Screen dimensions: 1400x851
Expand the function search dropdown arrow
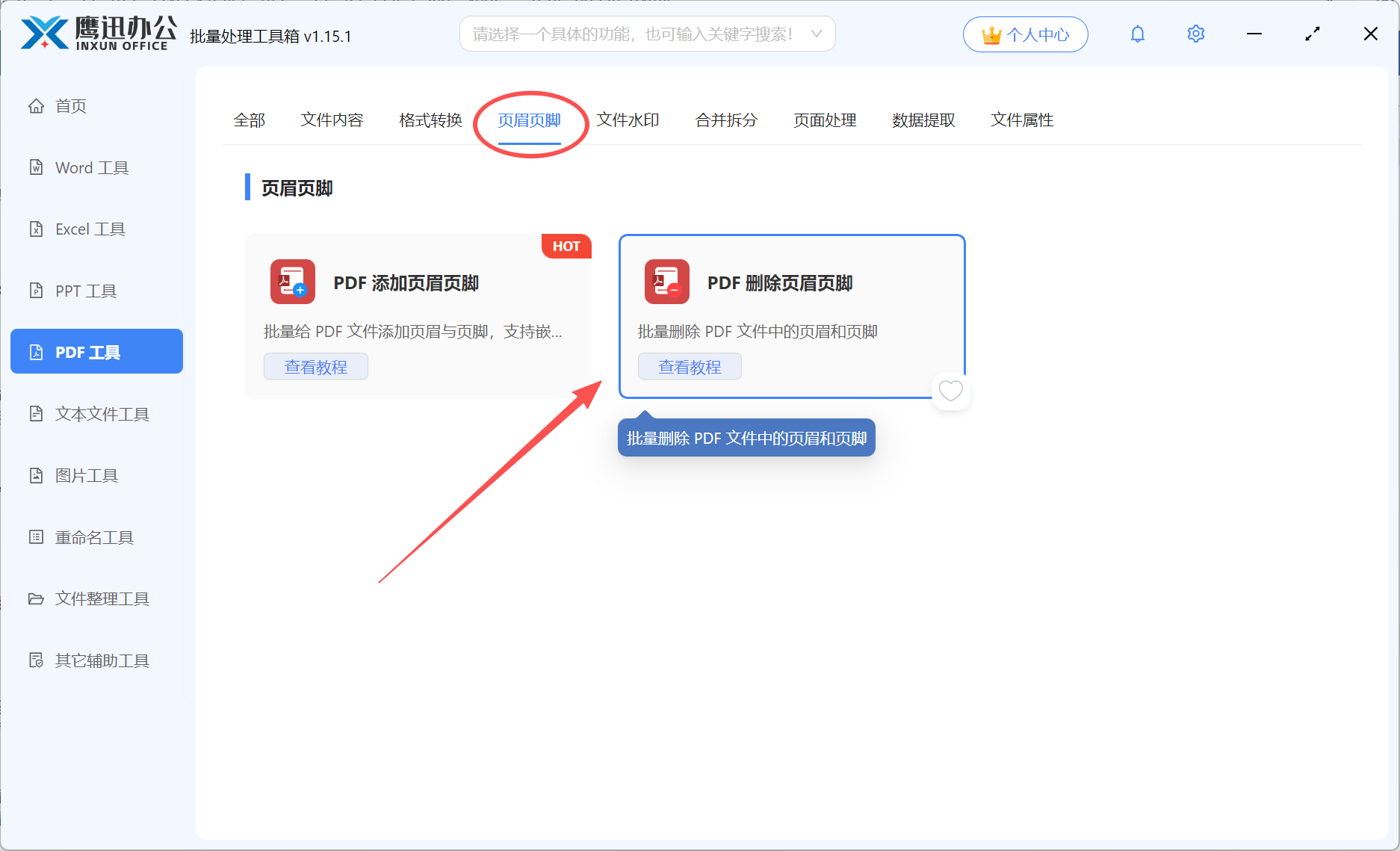[x=817, y=34]
